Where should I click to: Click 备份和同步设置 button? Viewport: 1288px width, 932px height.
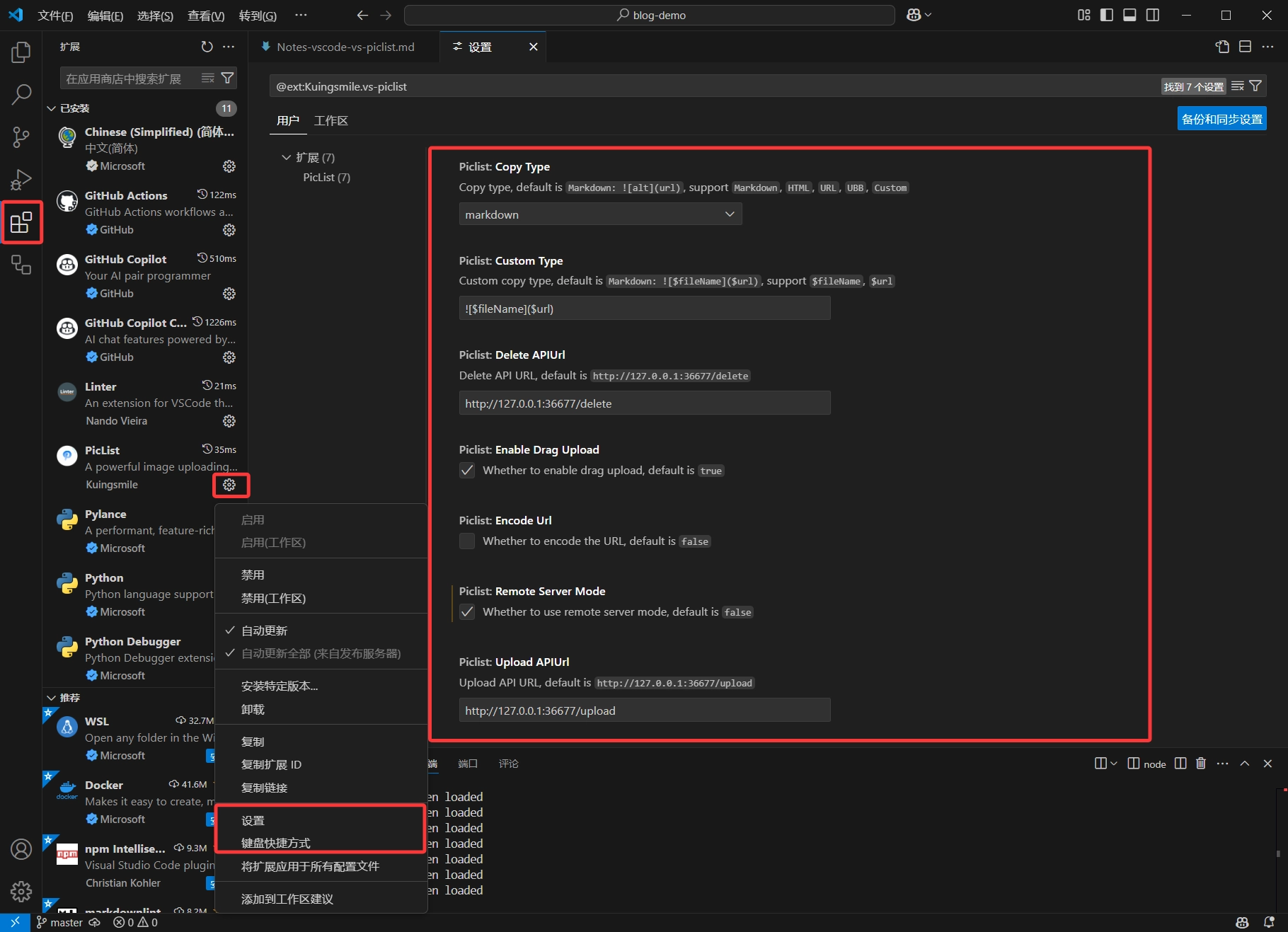click(1222, 119)
